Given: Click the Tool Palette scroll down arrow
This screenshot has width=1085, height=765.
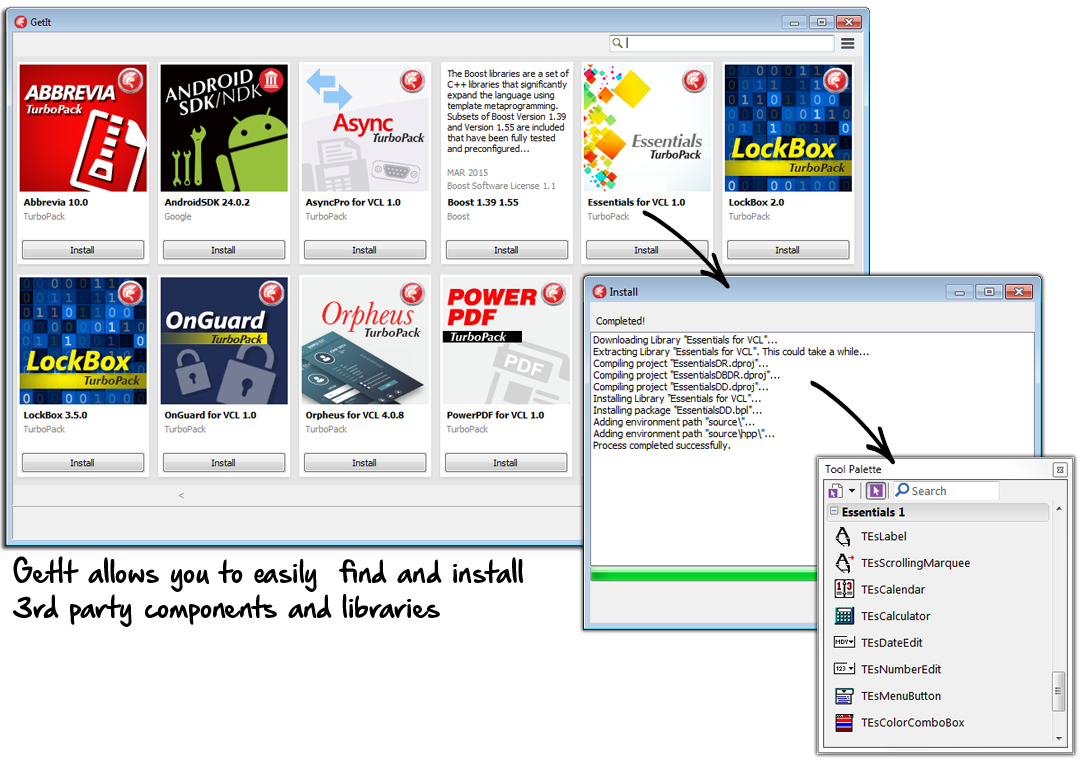Looking at the screenshot, I should click(1059, 739).
